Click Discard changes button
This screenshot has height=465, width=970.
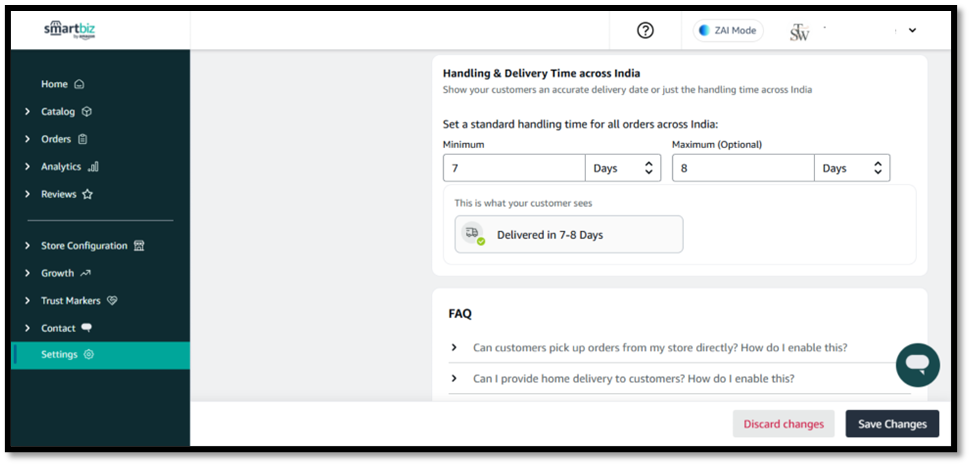(x=783, y=424)
